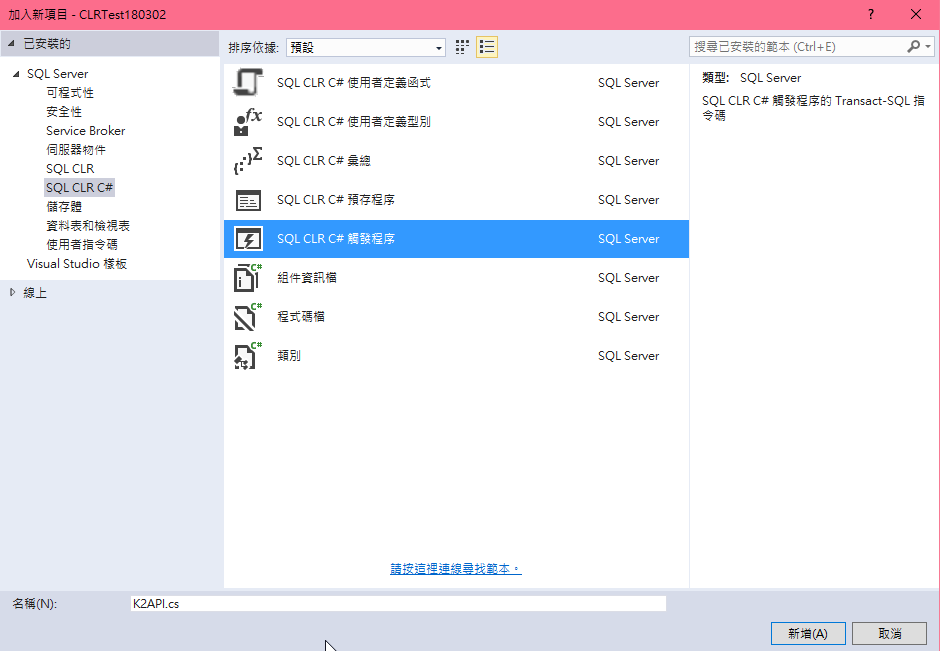
Task: Select SQL CLR C# 觸發程序 template icon
Action: (248, 239)
